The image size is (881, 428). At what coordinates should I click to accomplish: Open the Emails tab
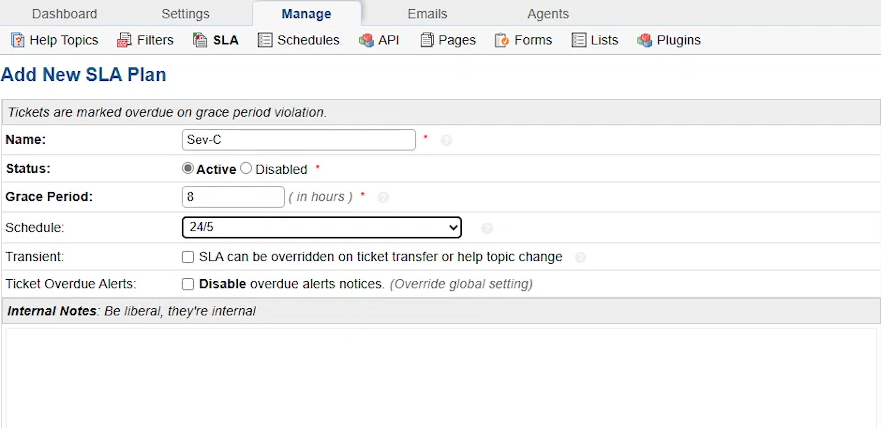(x=428, y=13)
